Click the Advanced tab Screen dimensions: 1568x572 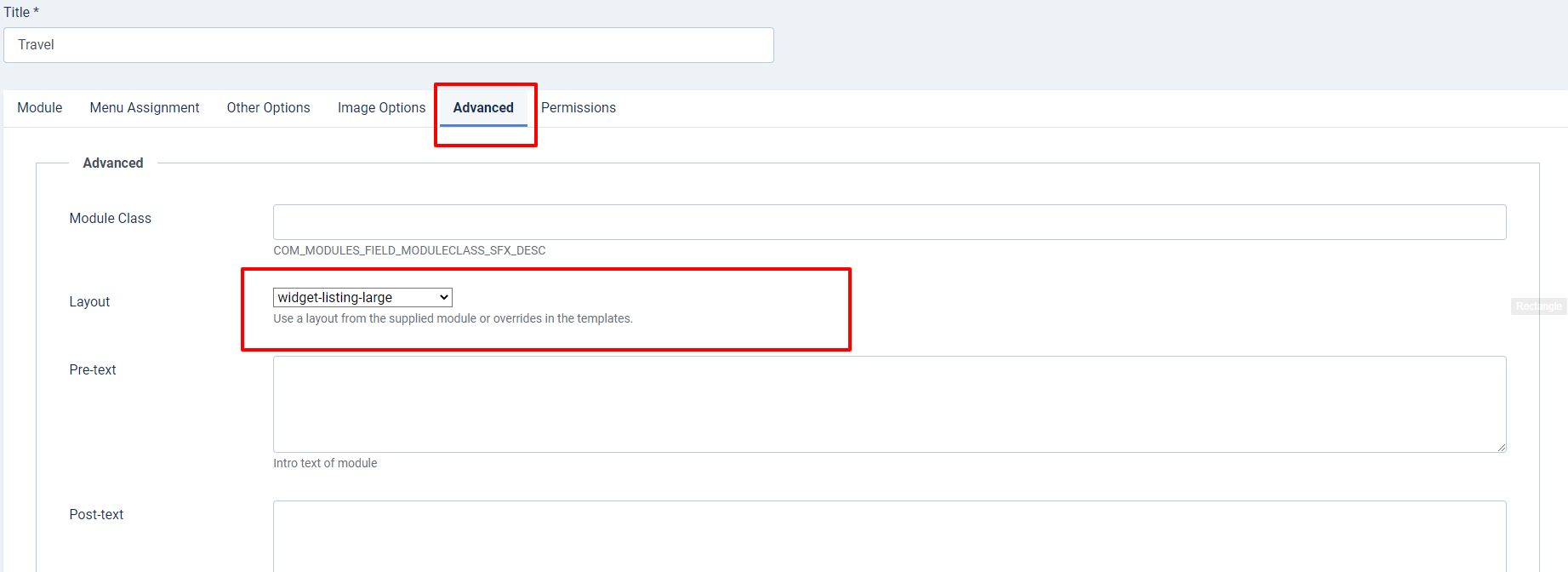483,108
